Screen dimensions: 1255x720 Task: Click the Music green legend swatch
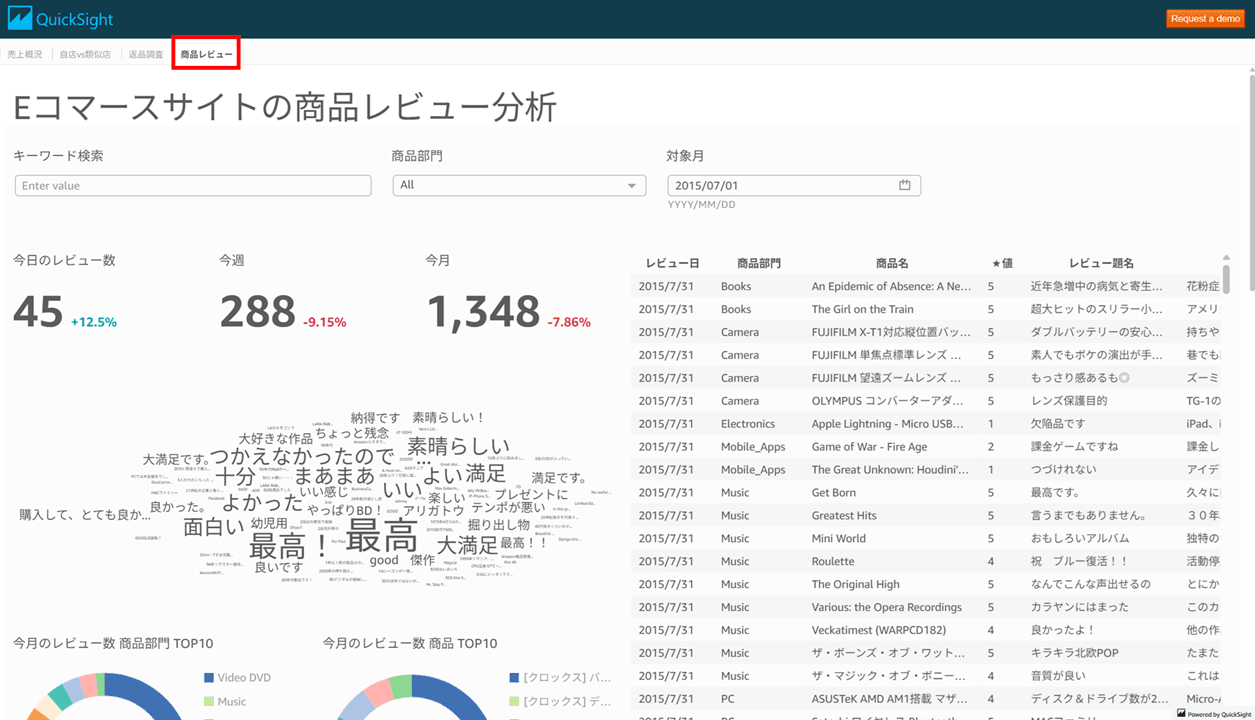pyautogui.click(x=209, y=701)
